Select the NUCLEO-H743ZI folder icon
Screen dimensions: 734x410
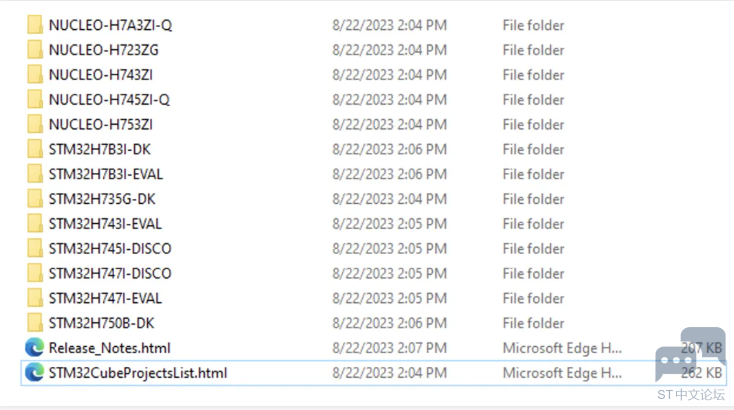point(35,74)
